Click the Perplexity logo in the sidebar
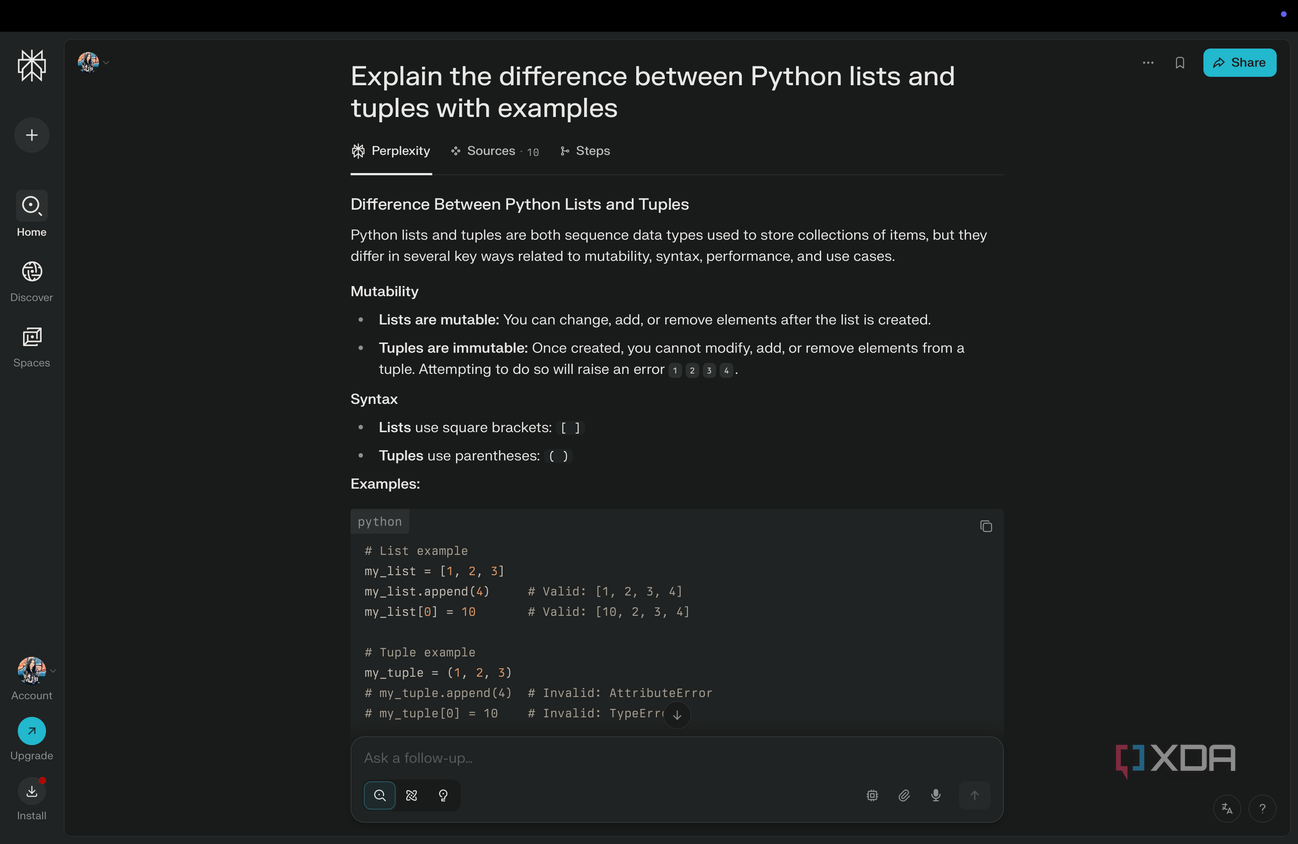The height and width of the screenshot is (844, 1298). [32, 66]
